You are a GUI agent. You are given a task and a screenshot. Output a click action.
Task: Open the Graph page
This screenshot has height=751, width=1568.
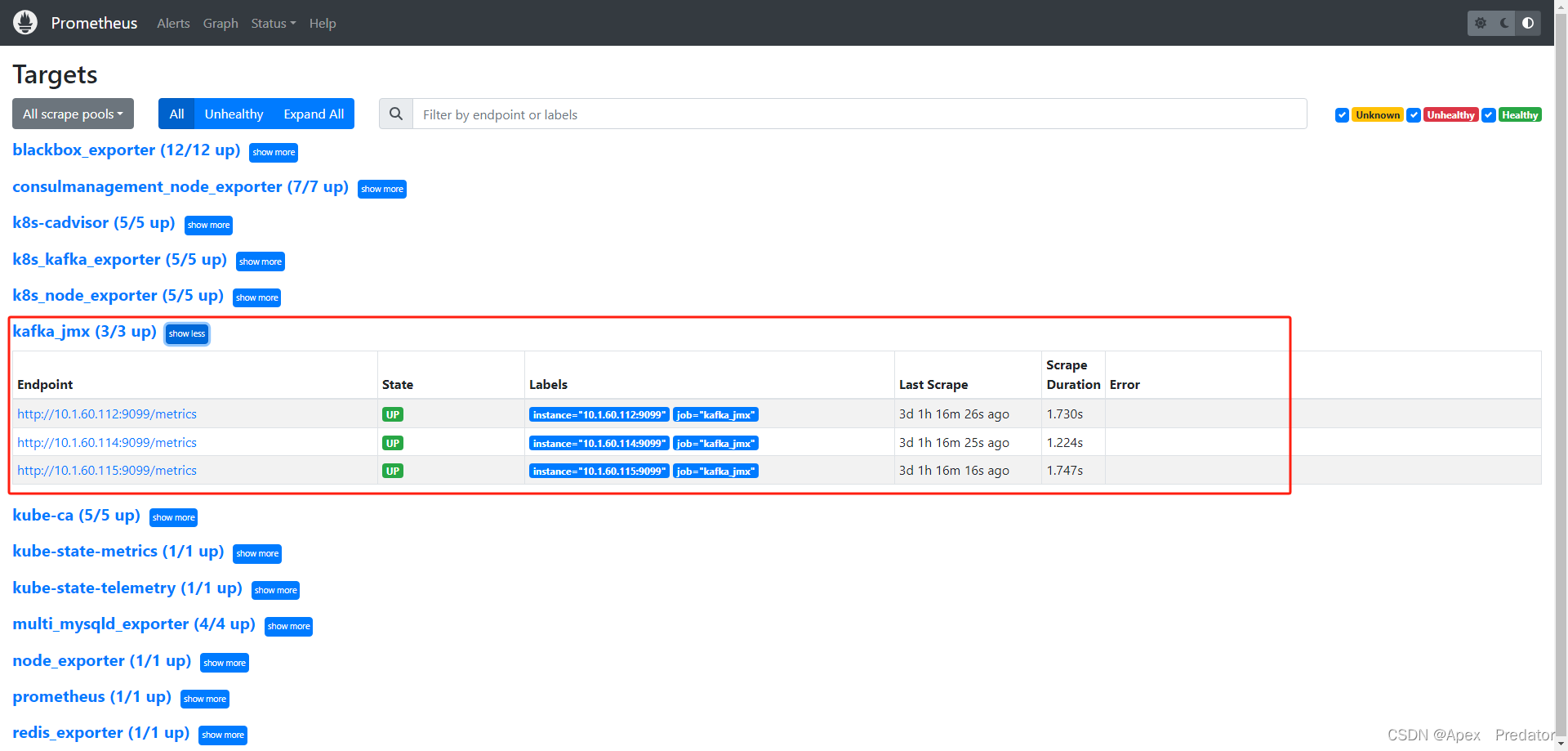tap(220, 23)
